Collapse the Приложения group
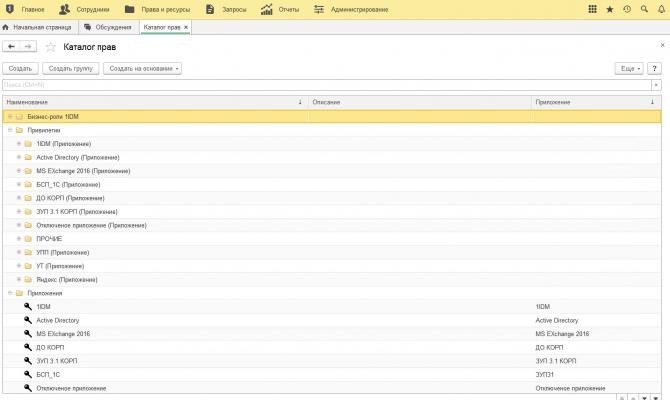Viewport: 670px width, 400px height. coord(10,293)
